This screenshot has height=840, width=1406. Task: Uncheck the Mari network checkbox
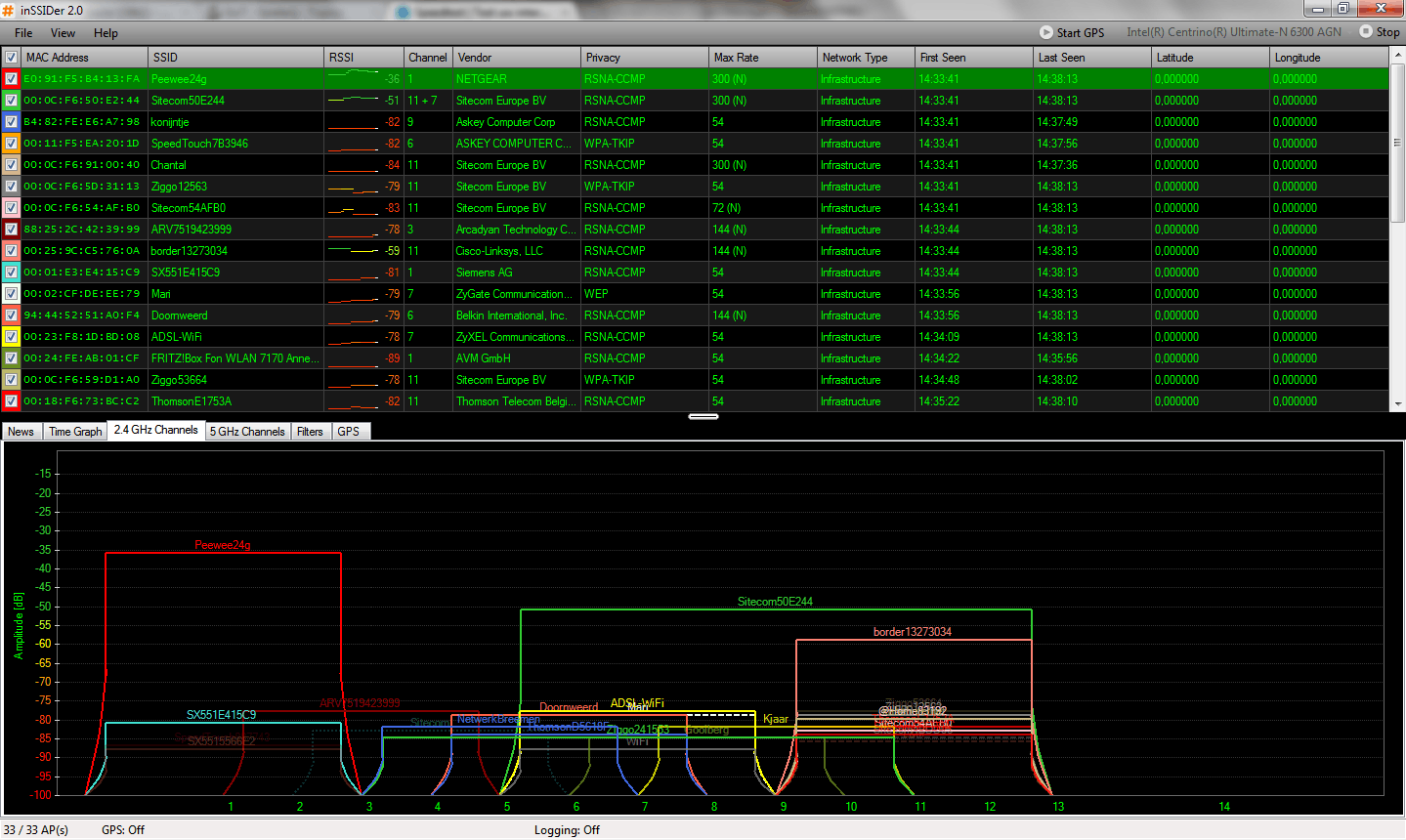click(x=11, y=294)
